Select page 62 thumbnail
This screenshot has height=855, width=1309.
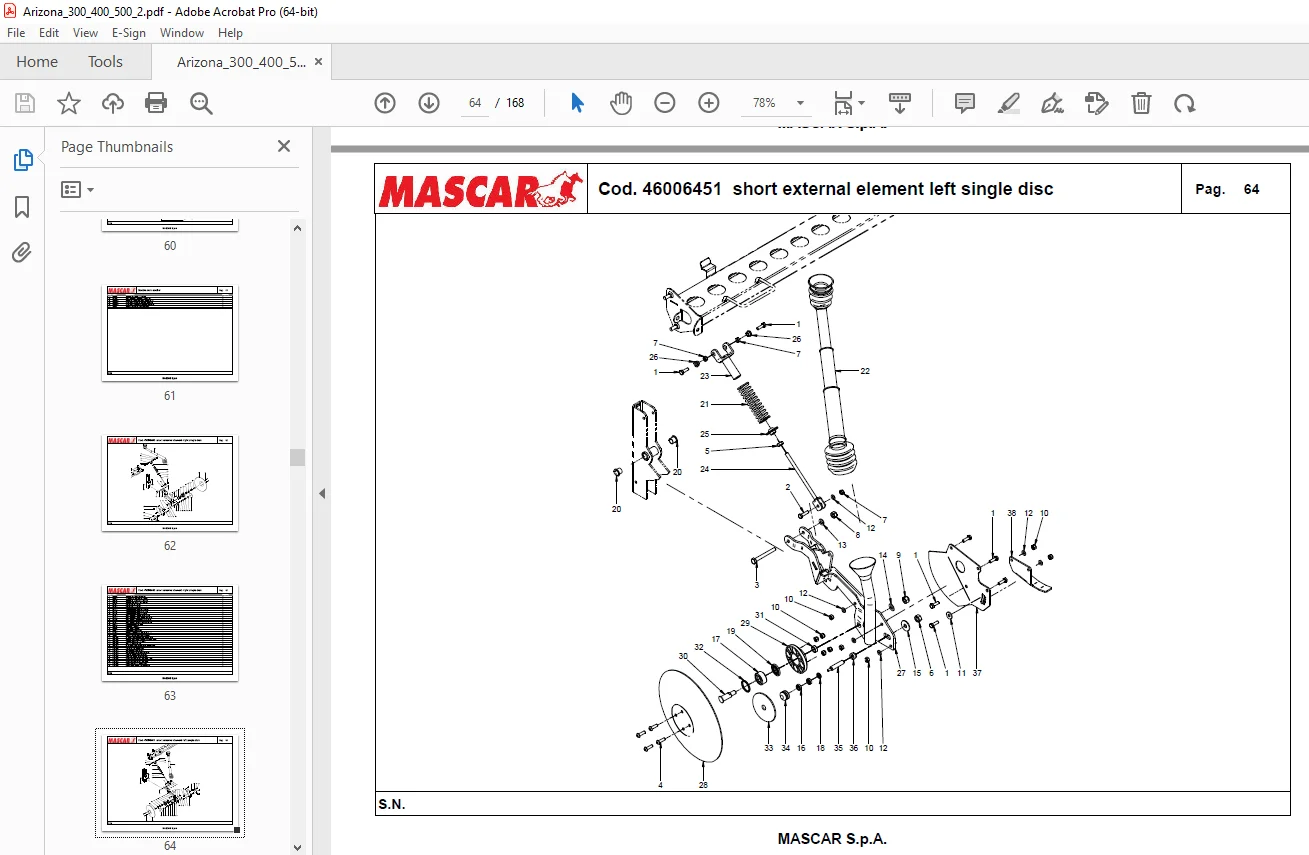coord(170,483)
